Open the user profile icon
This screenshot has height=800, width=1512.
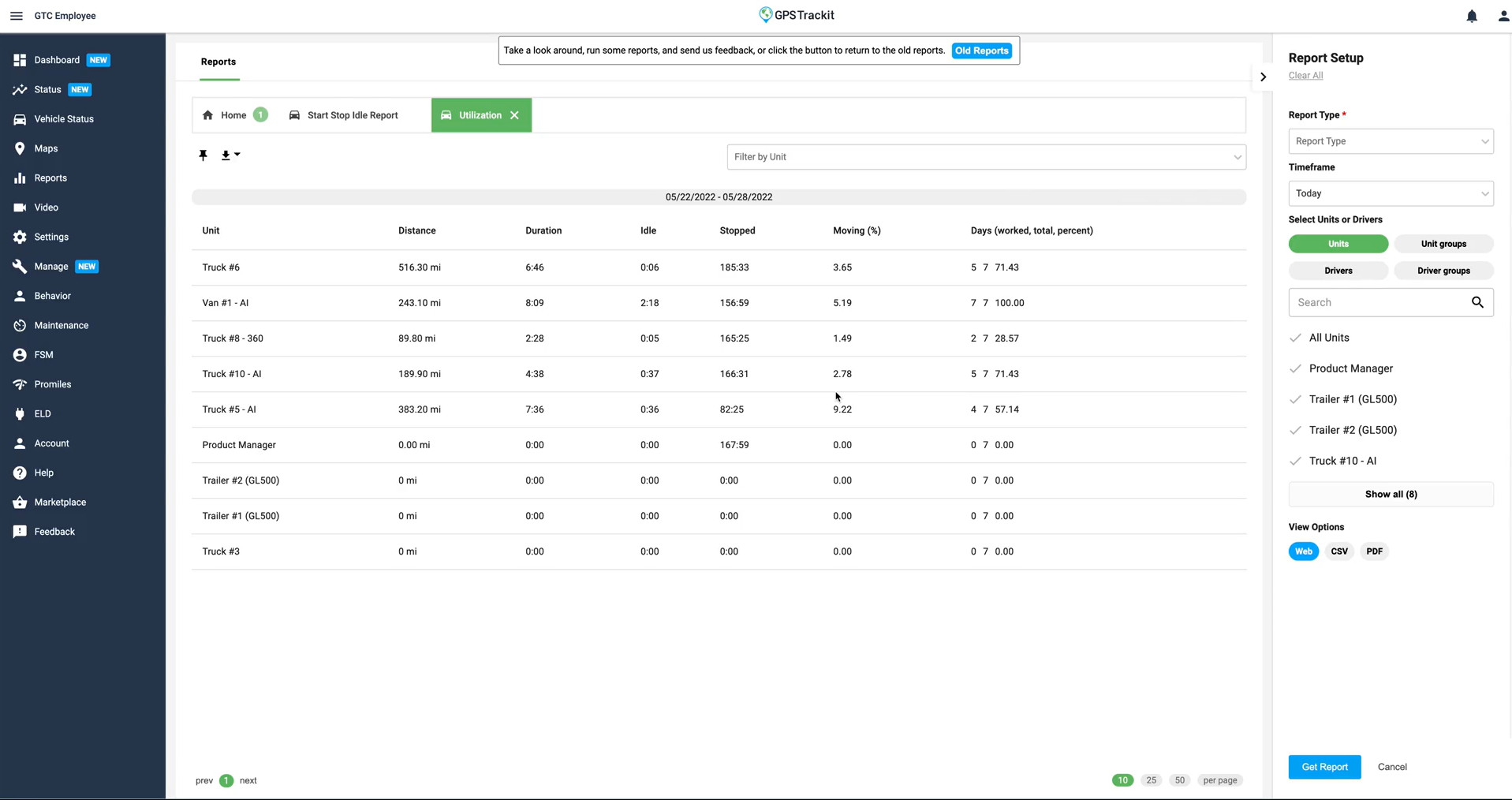1503,17
